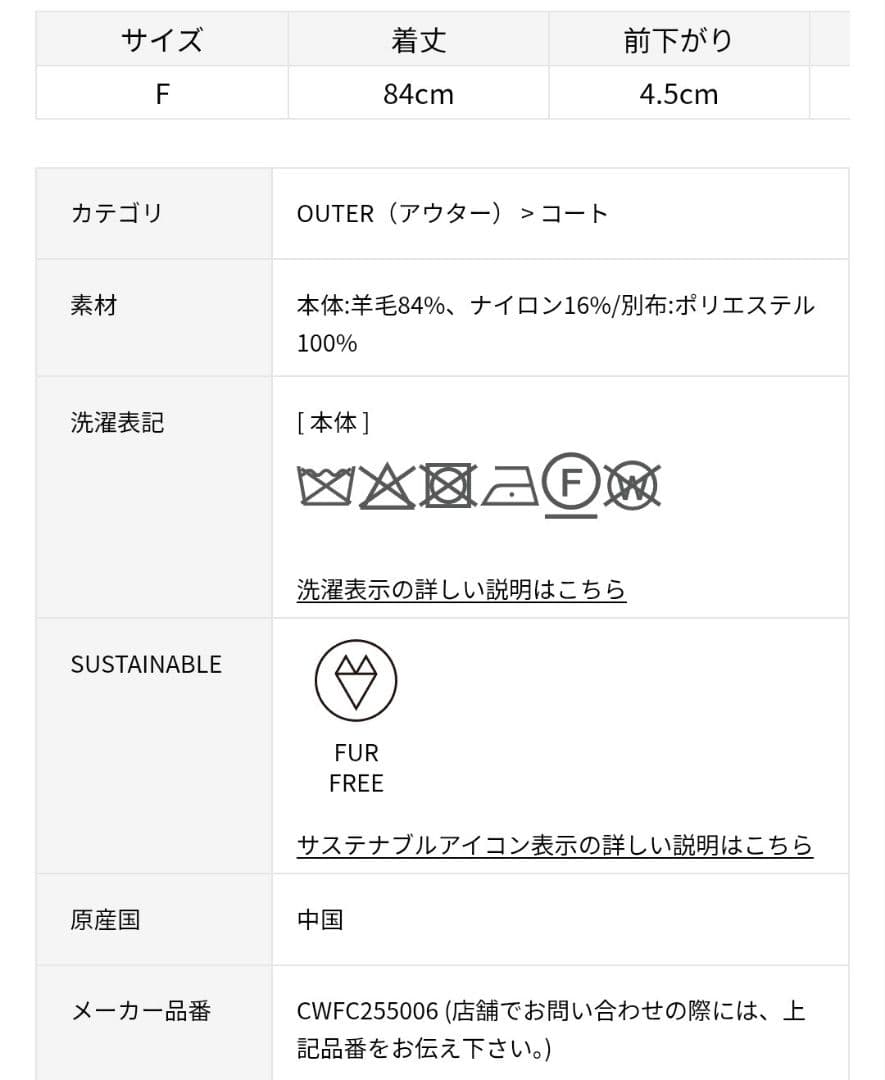Select the 前下がり column header
885x1080 pixels.
(678, 40)
